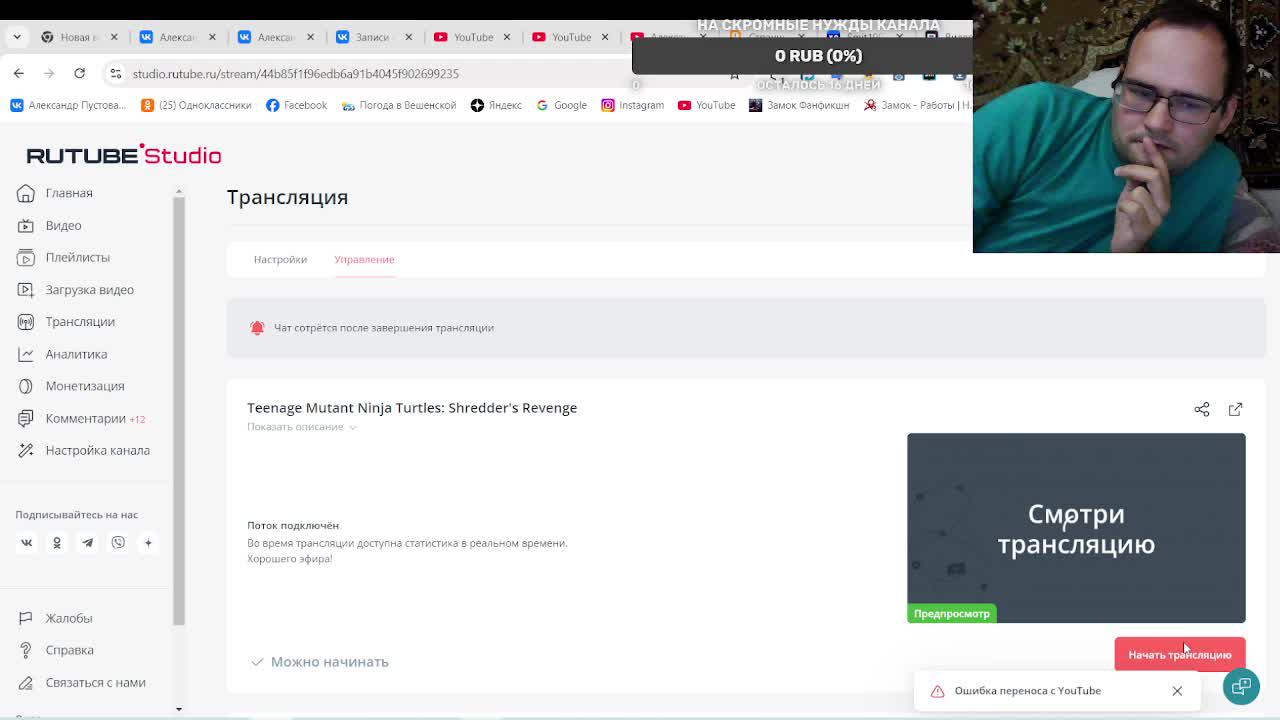Click the sidebar scroll up arrow
This screenshot has height=720, width=1280.
tap(179, 190)
